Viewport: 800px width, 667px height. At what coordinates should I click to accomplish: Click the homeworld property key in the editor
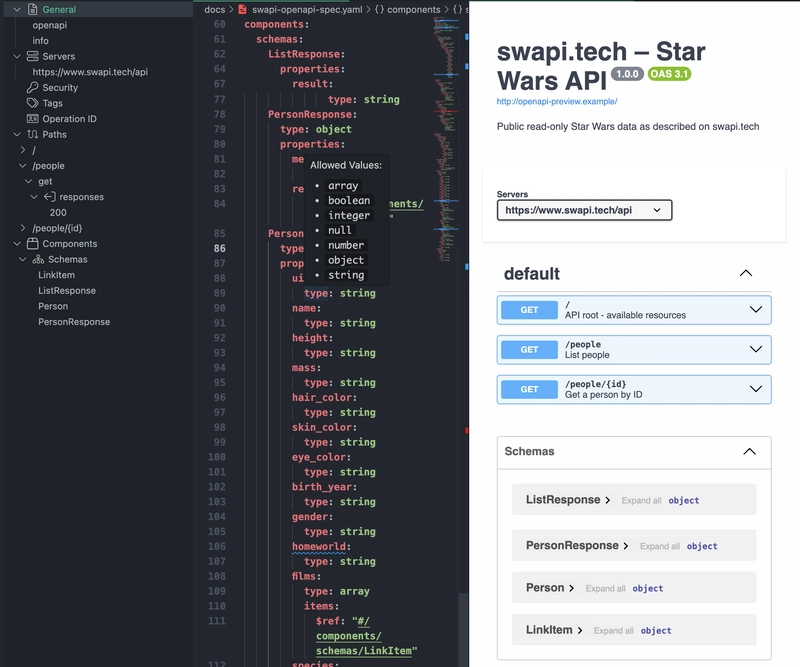click(319, 546)
